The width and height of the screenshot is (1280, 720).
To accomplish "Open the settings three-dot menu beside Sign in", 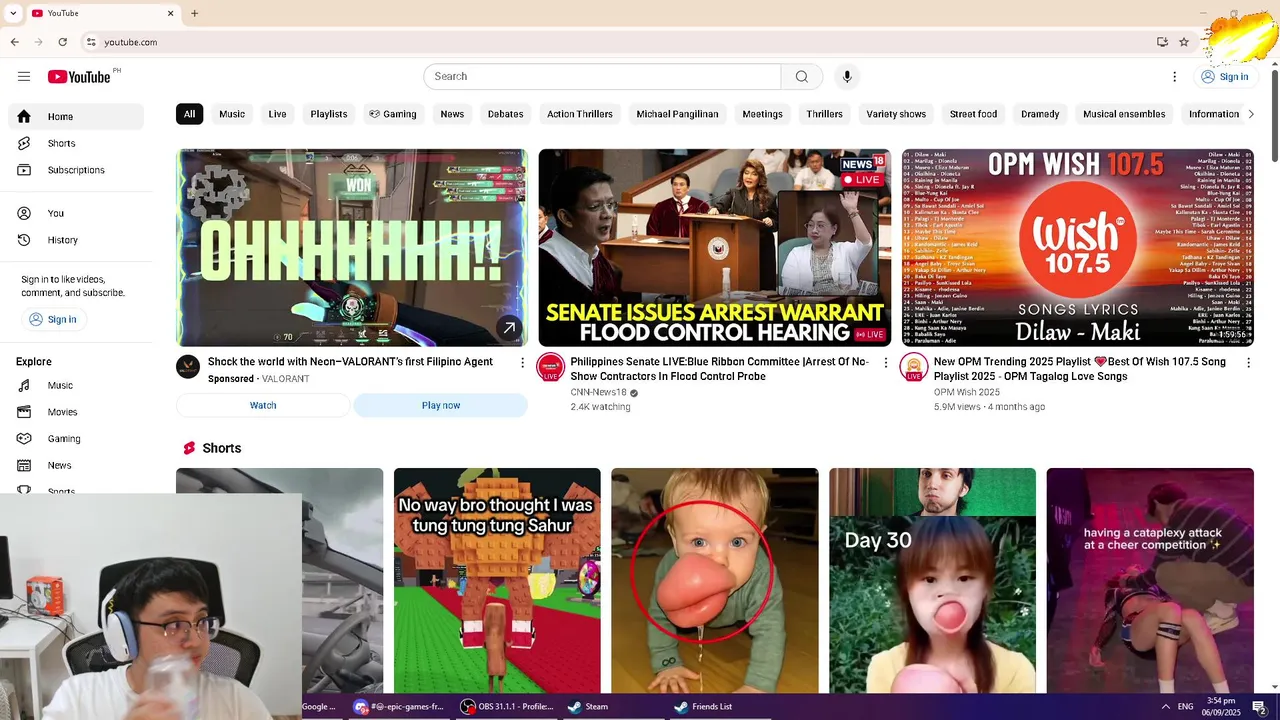I will (x=1175, y=77).
